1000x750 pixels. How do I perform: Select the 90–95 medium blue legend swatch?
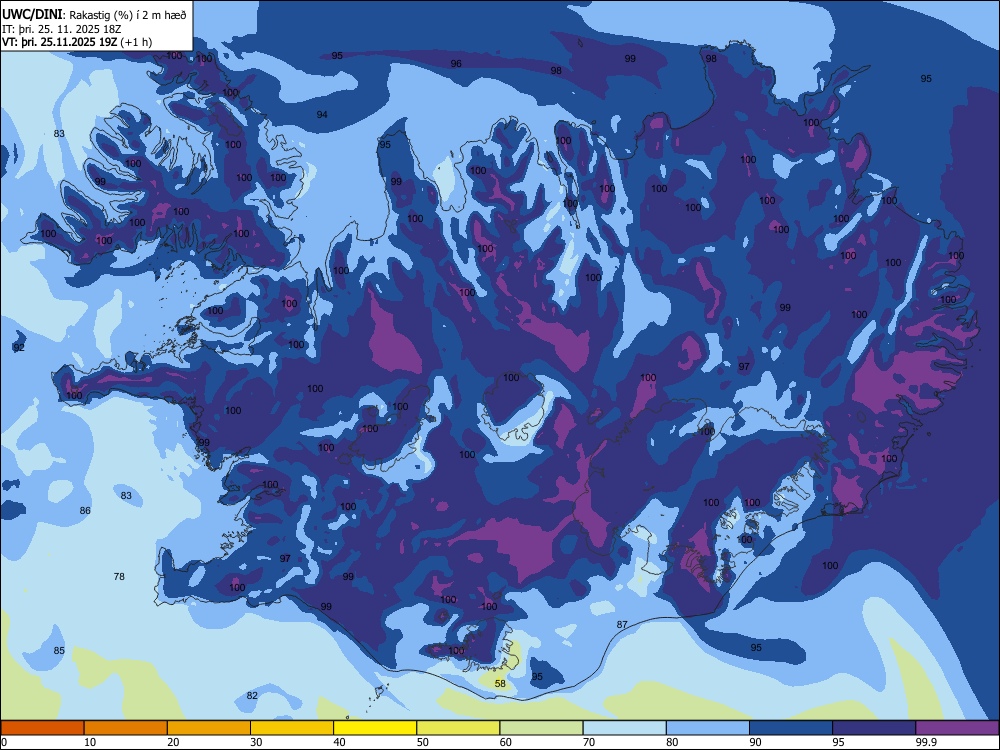pos(791,728)
